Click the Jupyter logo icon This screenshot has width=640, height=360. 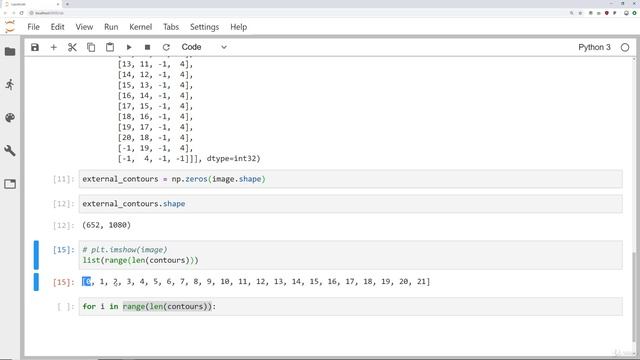9,27
